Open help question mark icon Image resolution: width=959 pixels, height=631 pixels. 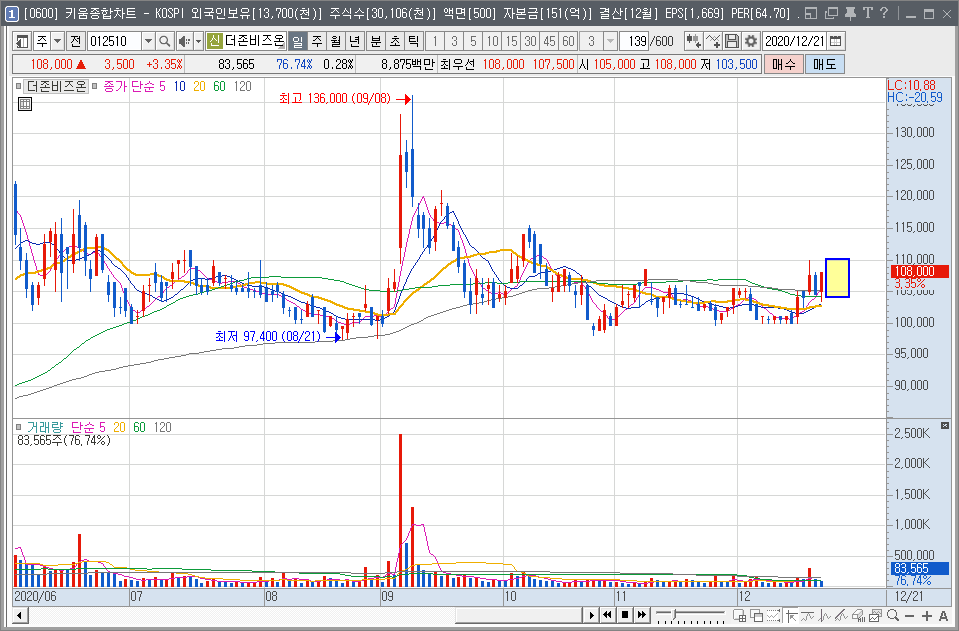(x=884, y=13)
